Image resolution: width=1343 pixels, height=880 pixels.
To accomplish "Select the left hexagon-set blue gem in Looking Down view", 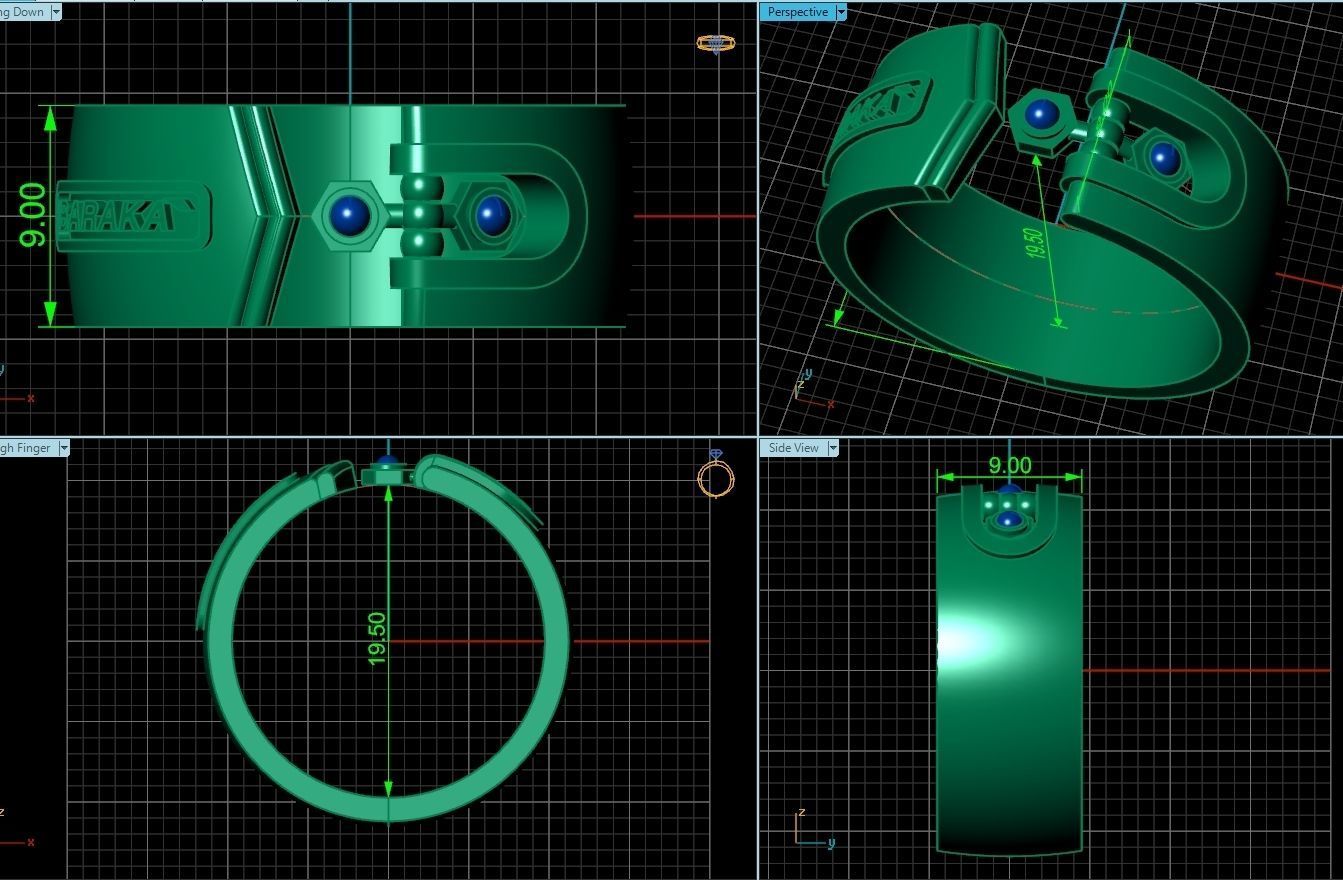I will [x=349, y=214].
